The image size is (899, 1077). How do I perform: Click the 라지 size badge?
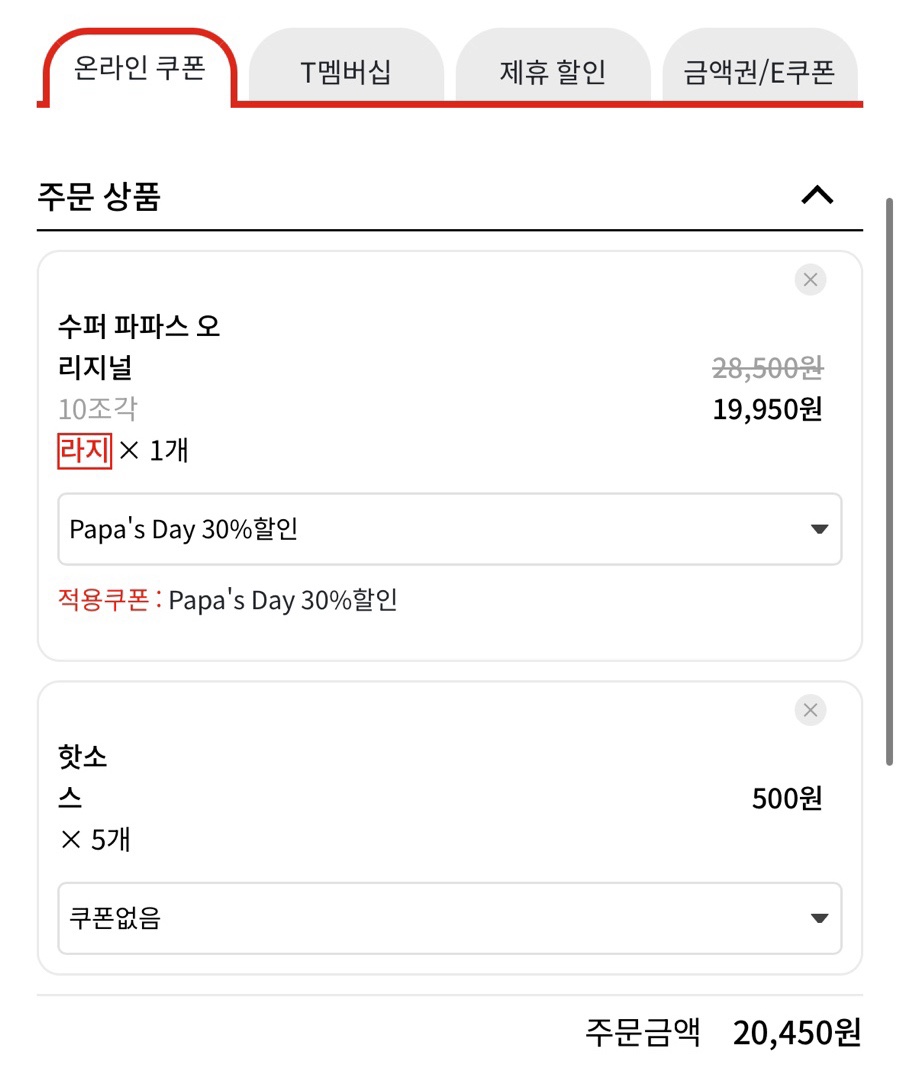click(84, 451)
